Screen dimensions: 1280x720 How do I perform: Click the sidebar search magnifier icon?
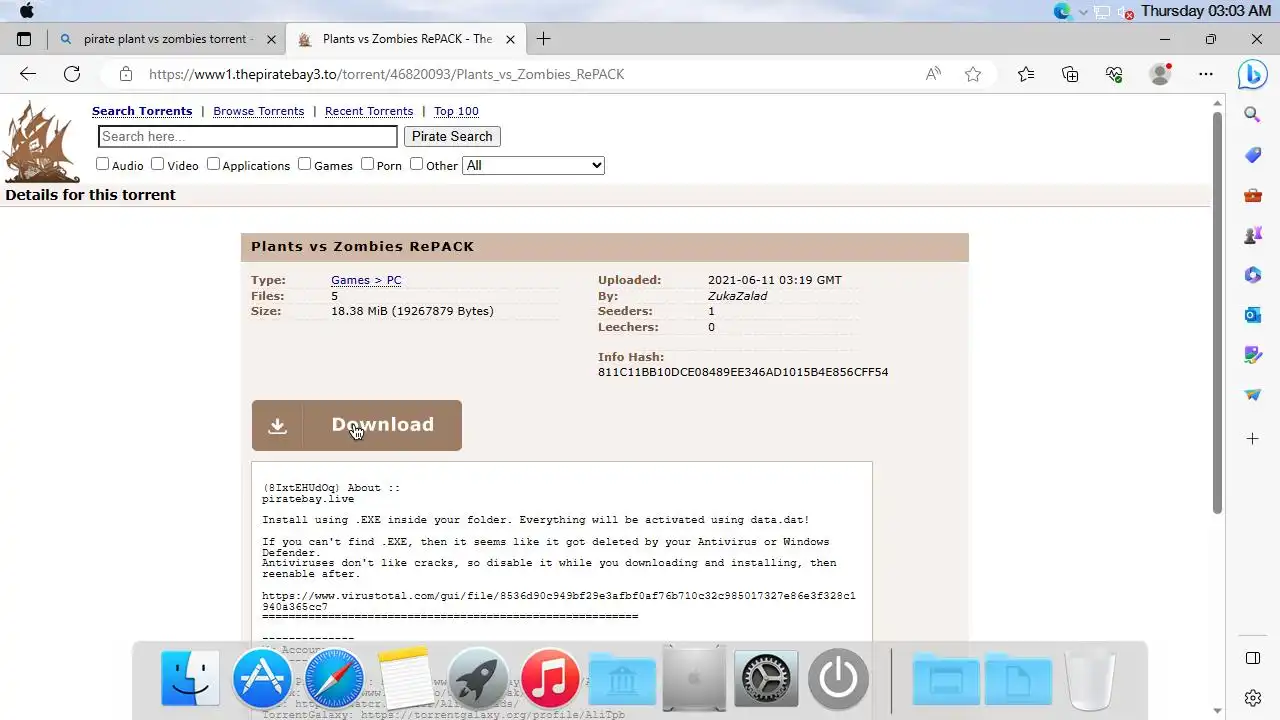pyautogui.click(x=1252, y=115)
